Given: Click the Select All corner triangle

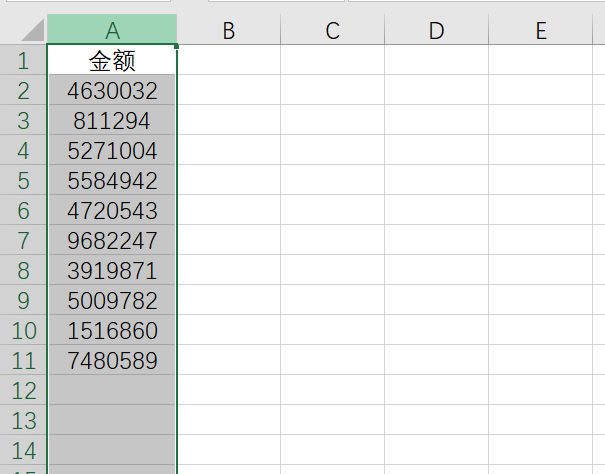Looking at the screenshot, I should click(x=33, y=30).
